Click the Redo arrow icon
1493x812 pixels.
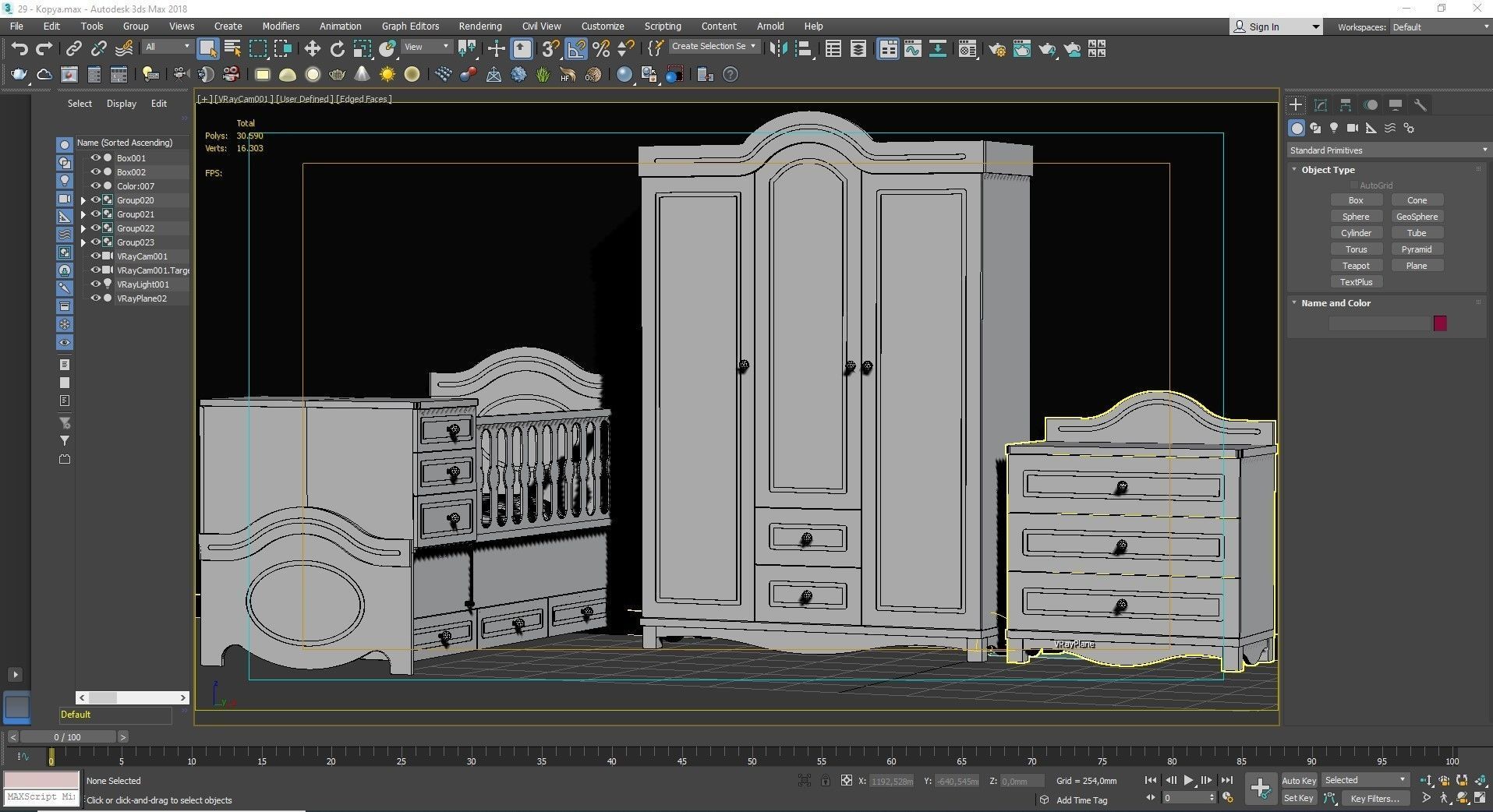click(44, 49)
